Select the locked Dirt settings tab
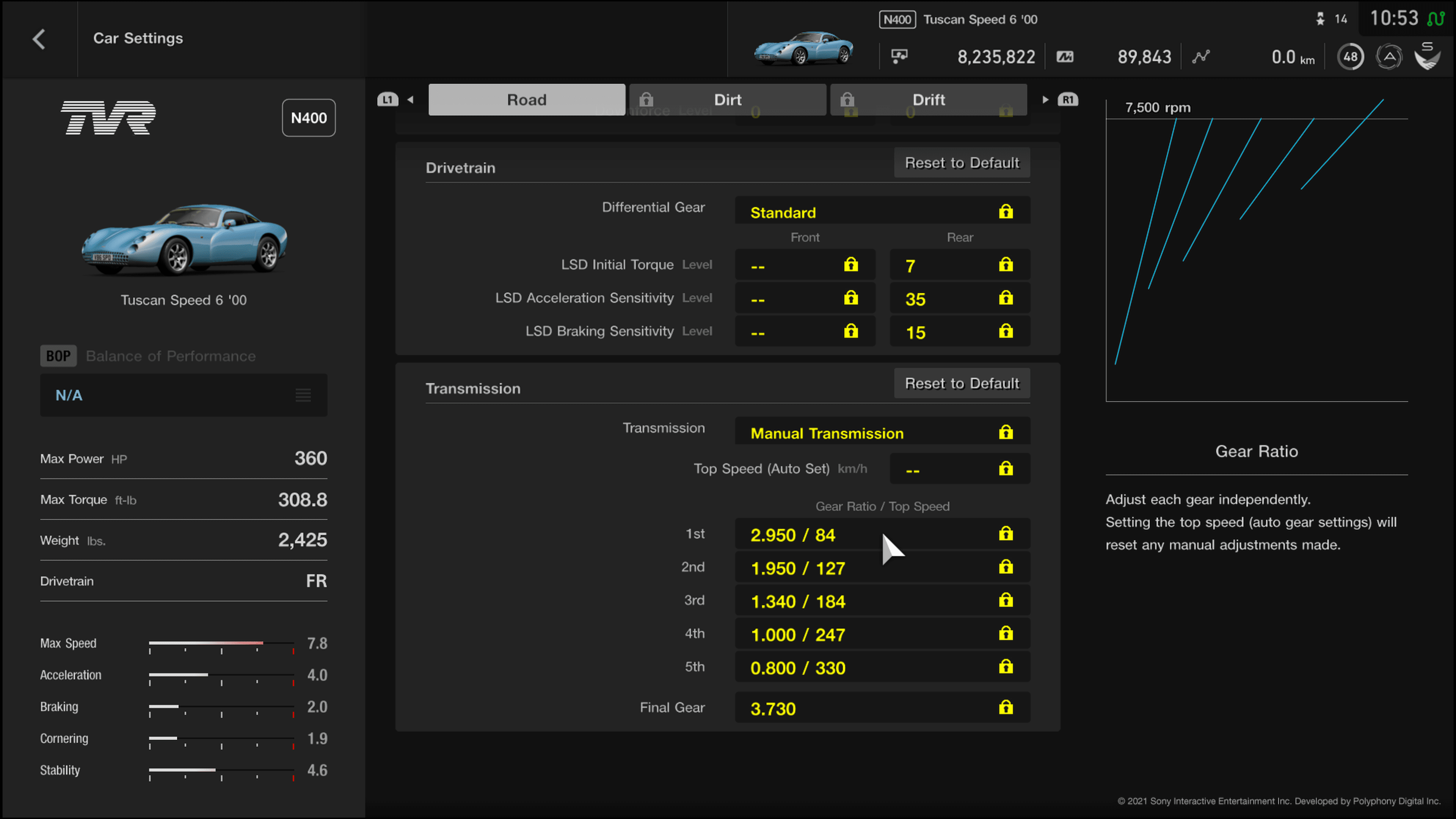The image size is (1456, 819). (728, 99)
